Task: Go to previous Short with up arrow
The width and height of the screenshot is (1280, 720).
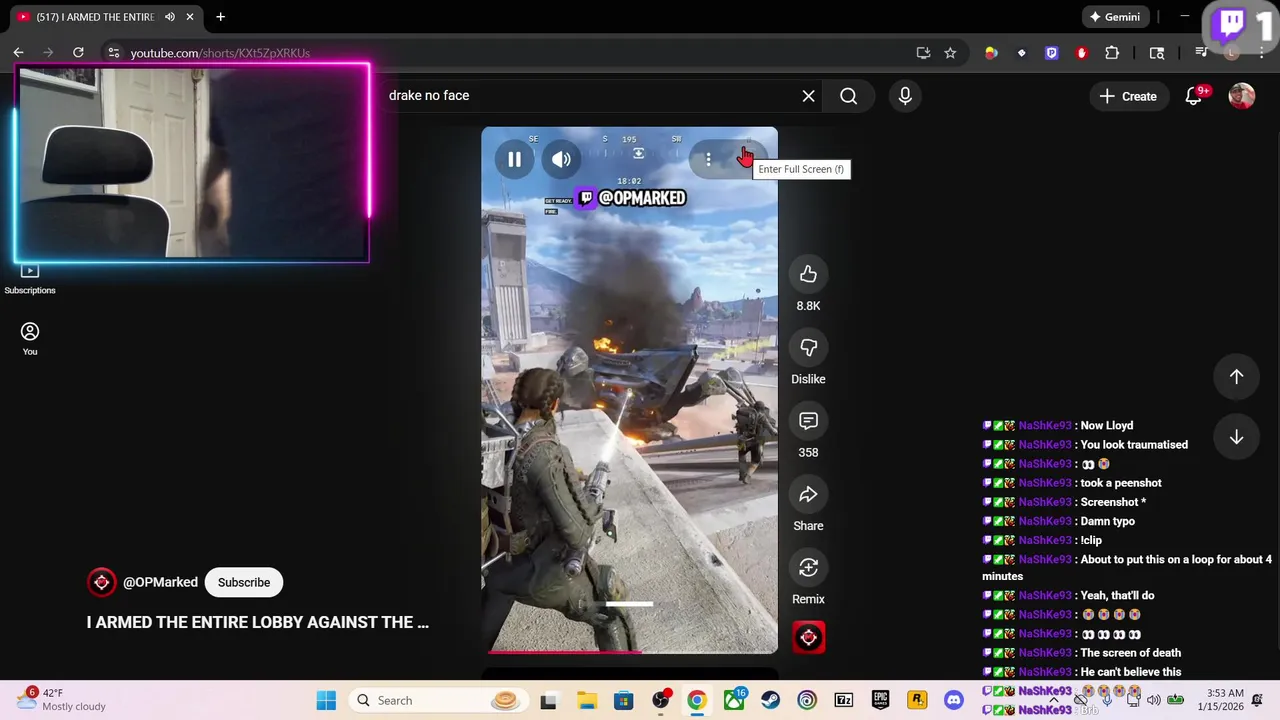Action: (x=1236, y=376)
